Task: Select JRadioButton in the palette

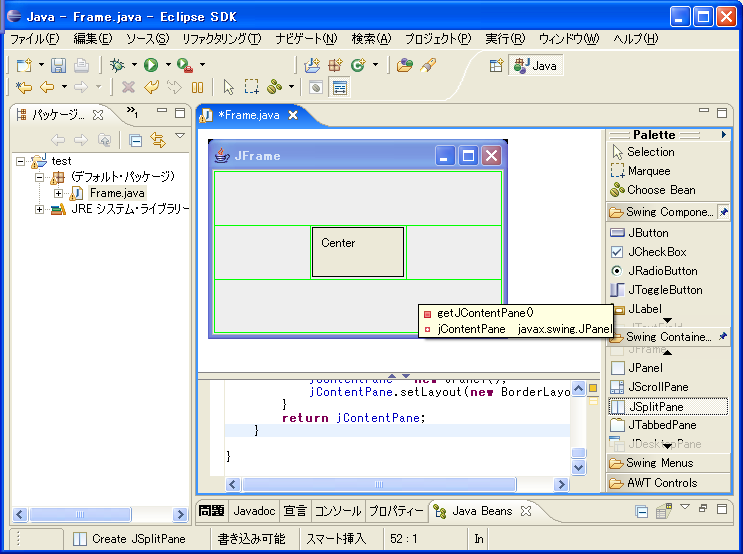Action: point(668,271)
